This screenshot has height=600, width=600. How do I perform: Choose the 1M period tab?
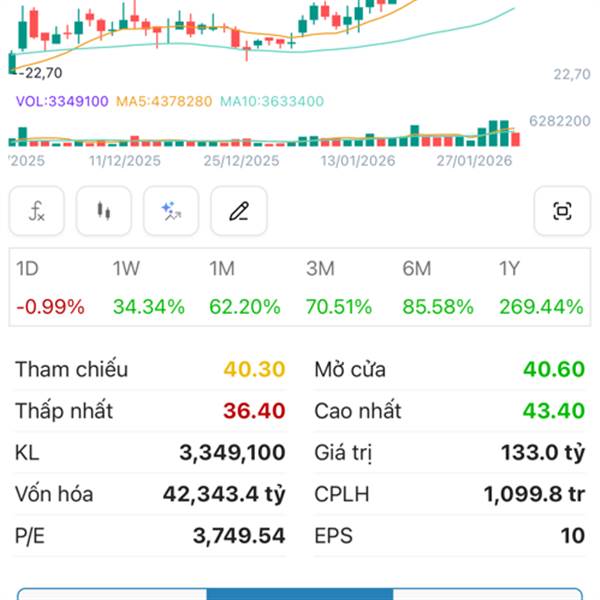[x=245, y=288]
